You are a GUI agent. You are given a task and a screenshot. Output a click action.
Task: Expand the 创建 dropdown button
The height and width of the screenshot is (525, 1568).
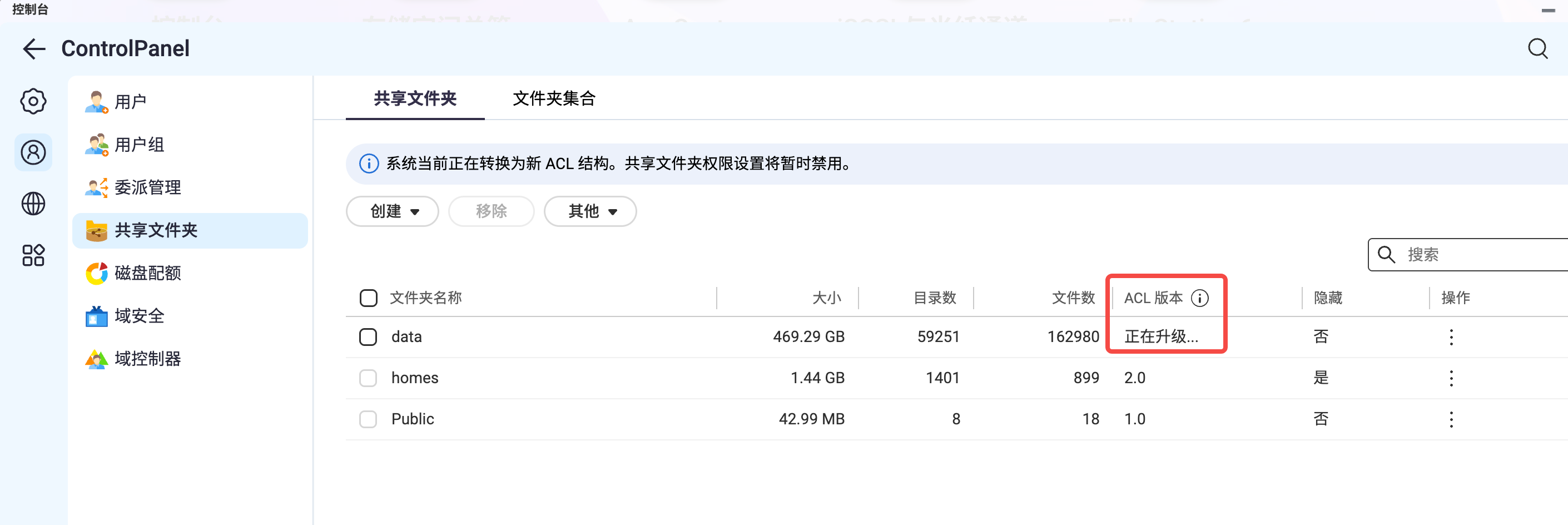pos(393,211)
